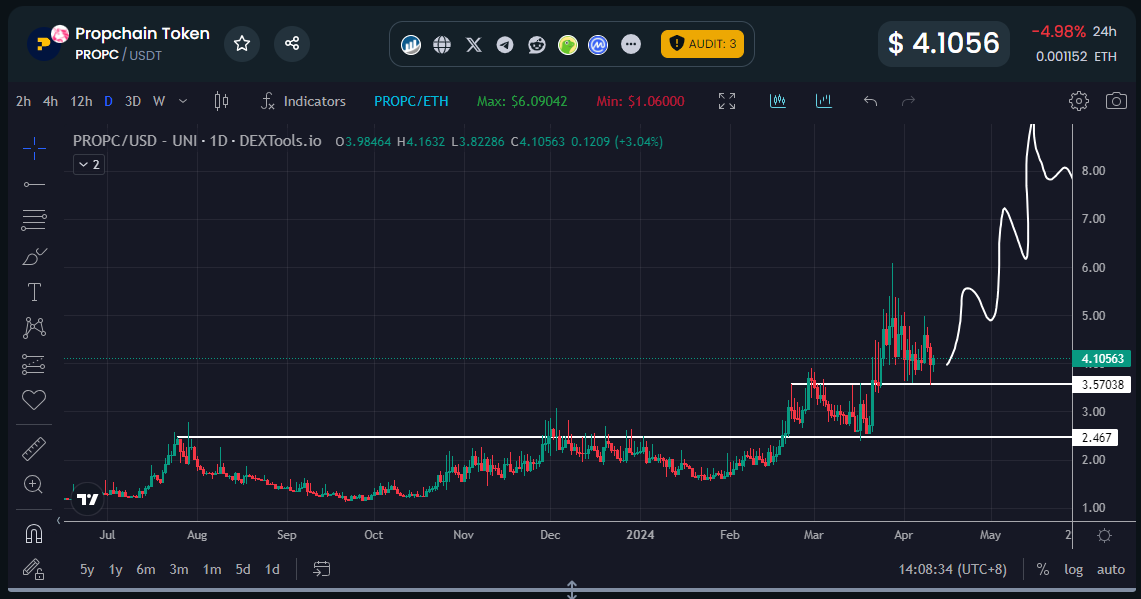Select the Fibonacci retracement lines tool

click(34, 220)
